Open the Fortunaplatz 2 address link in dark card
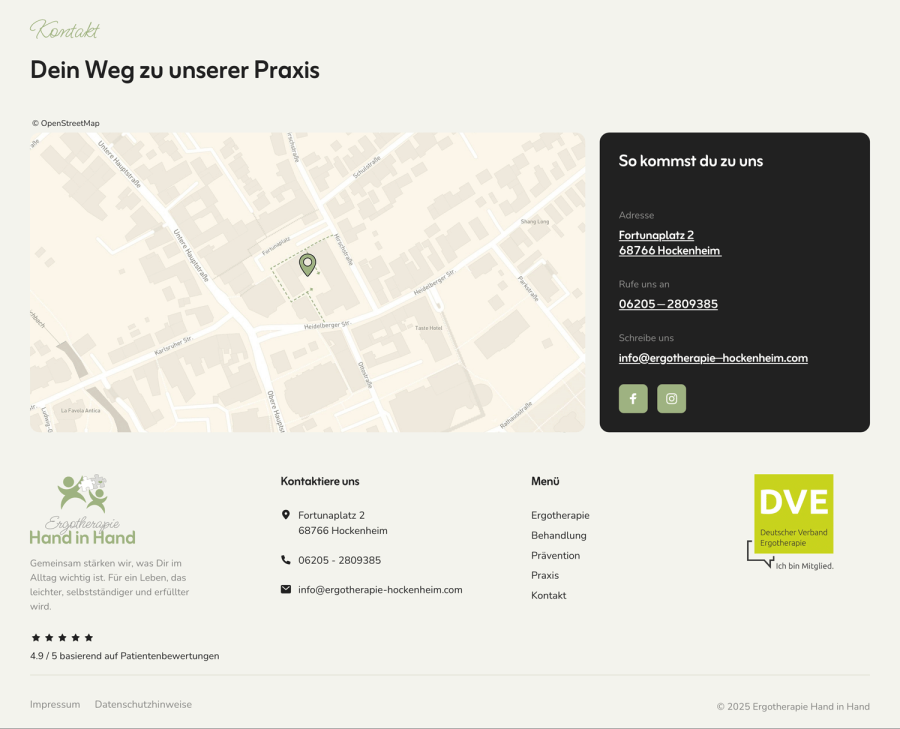 [x=670, y=243]
